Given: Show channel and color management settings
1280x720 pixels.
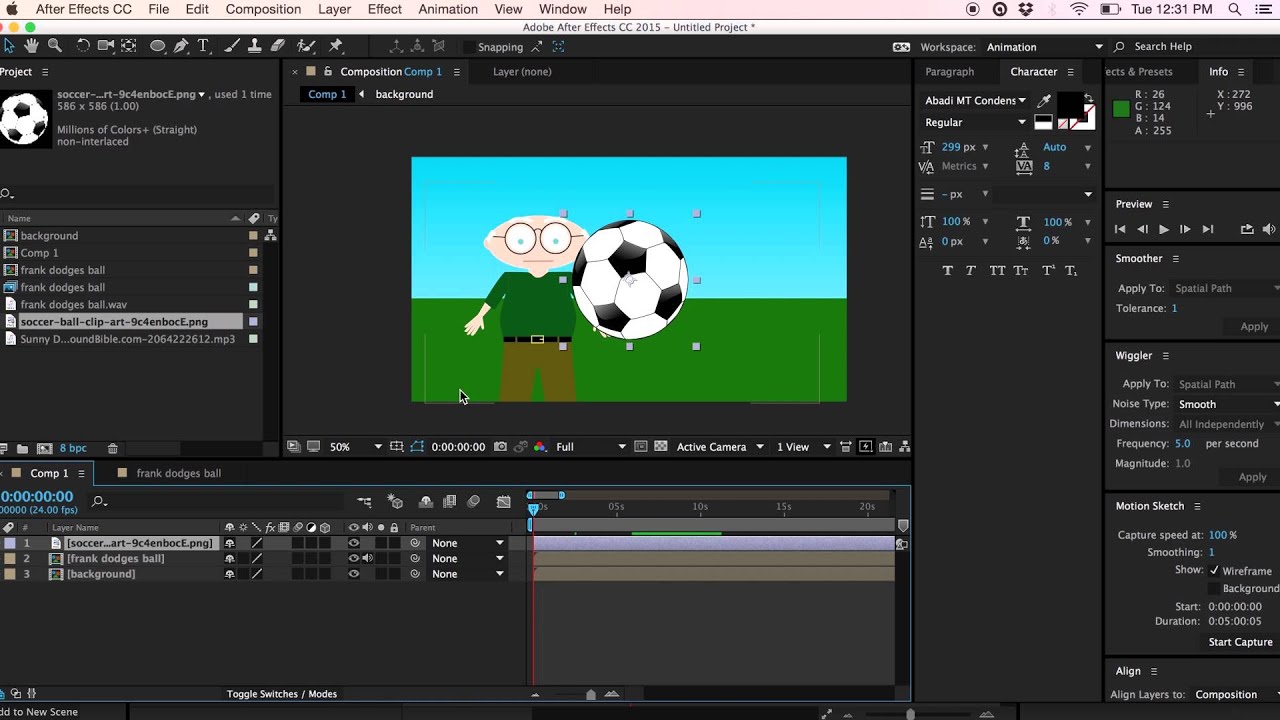Looking at the screenshot, I should click(x=541, y=447).
